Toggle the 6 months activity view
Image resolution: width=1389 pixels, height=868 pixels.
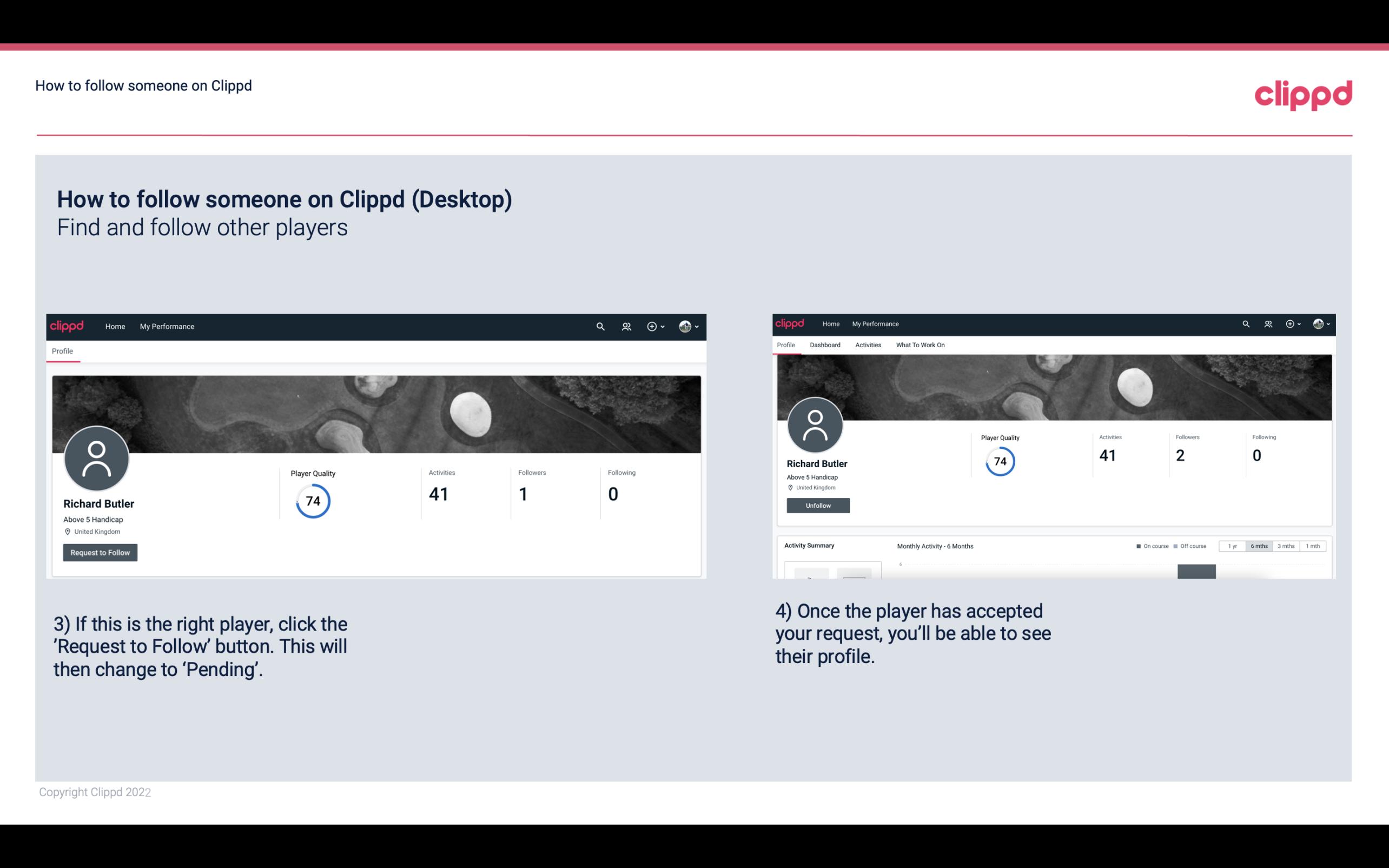pos(1257,545)
